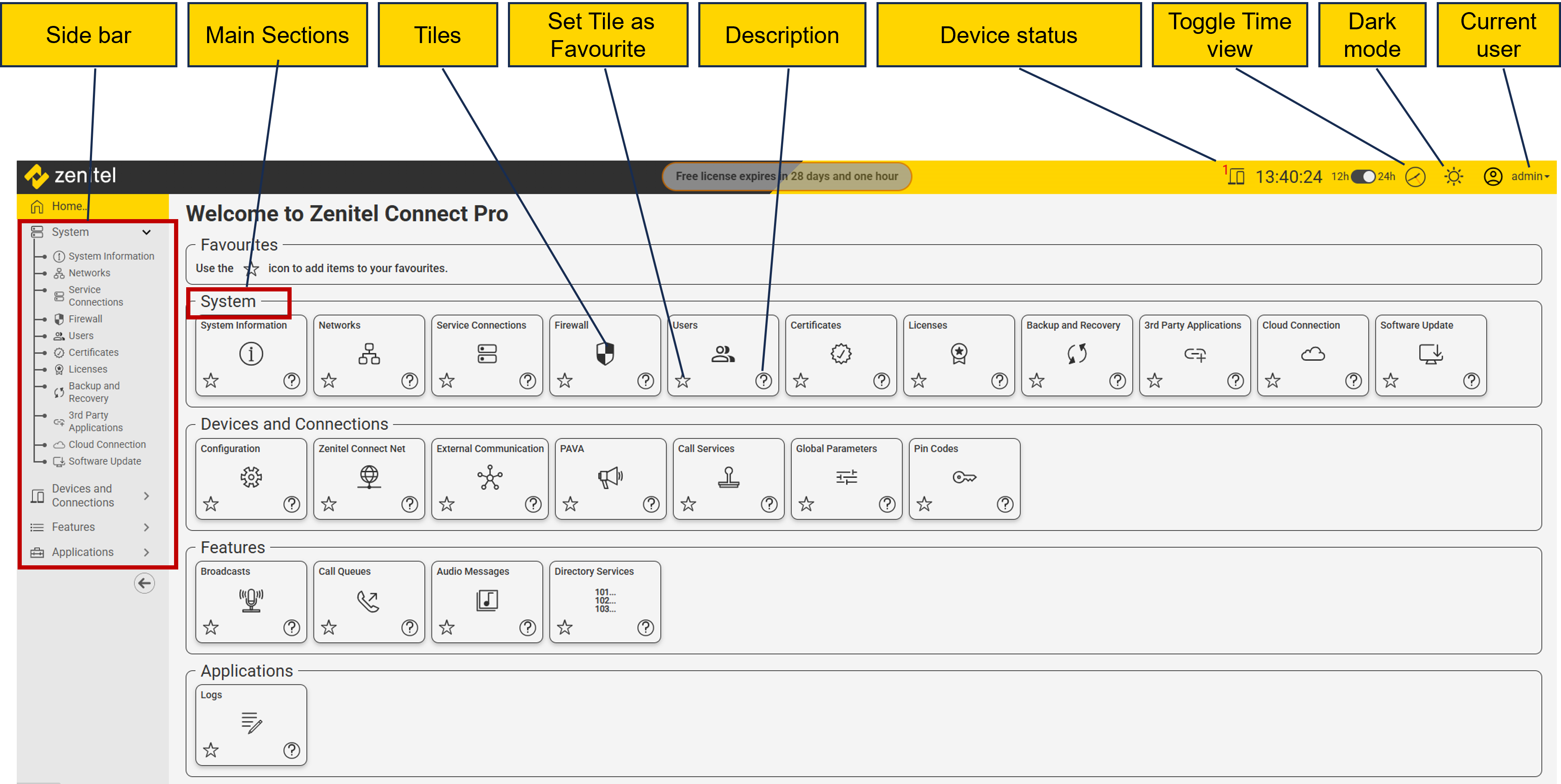Open the Broadcasts microphone tile

pyautogui.click(x=251, y=599)
